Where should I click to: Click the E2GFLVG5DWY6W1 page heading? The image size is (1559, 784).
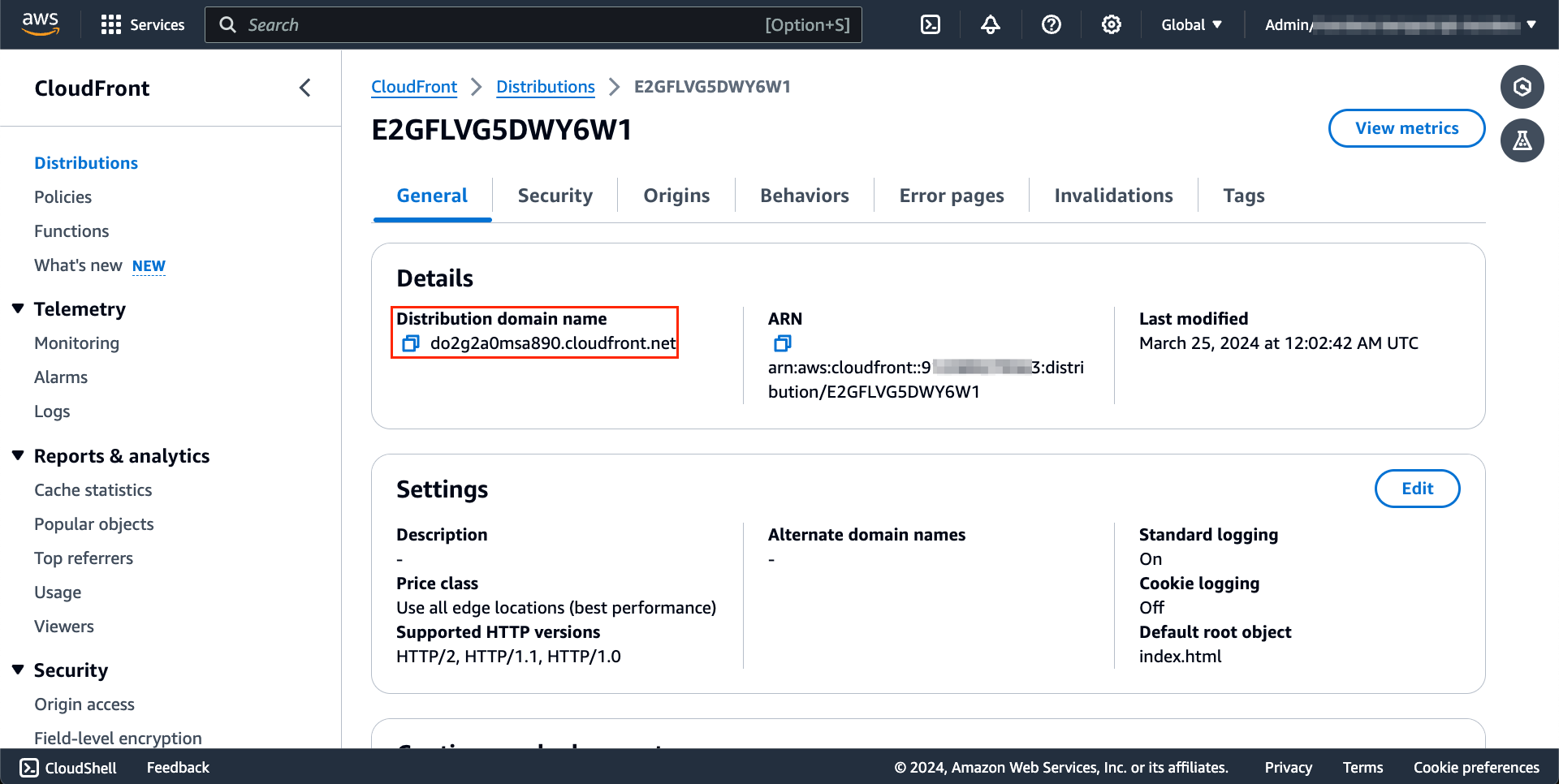502,130
